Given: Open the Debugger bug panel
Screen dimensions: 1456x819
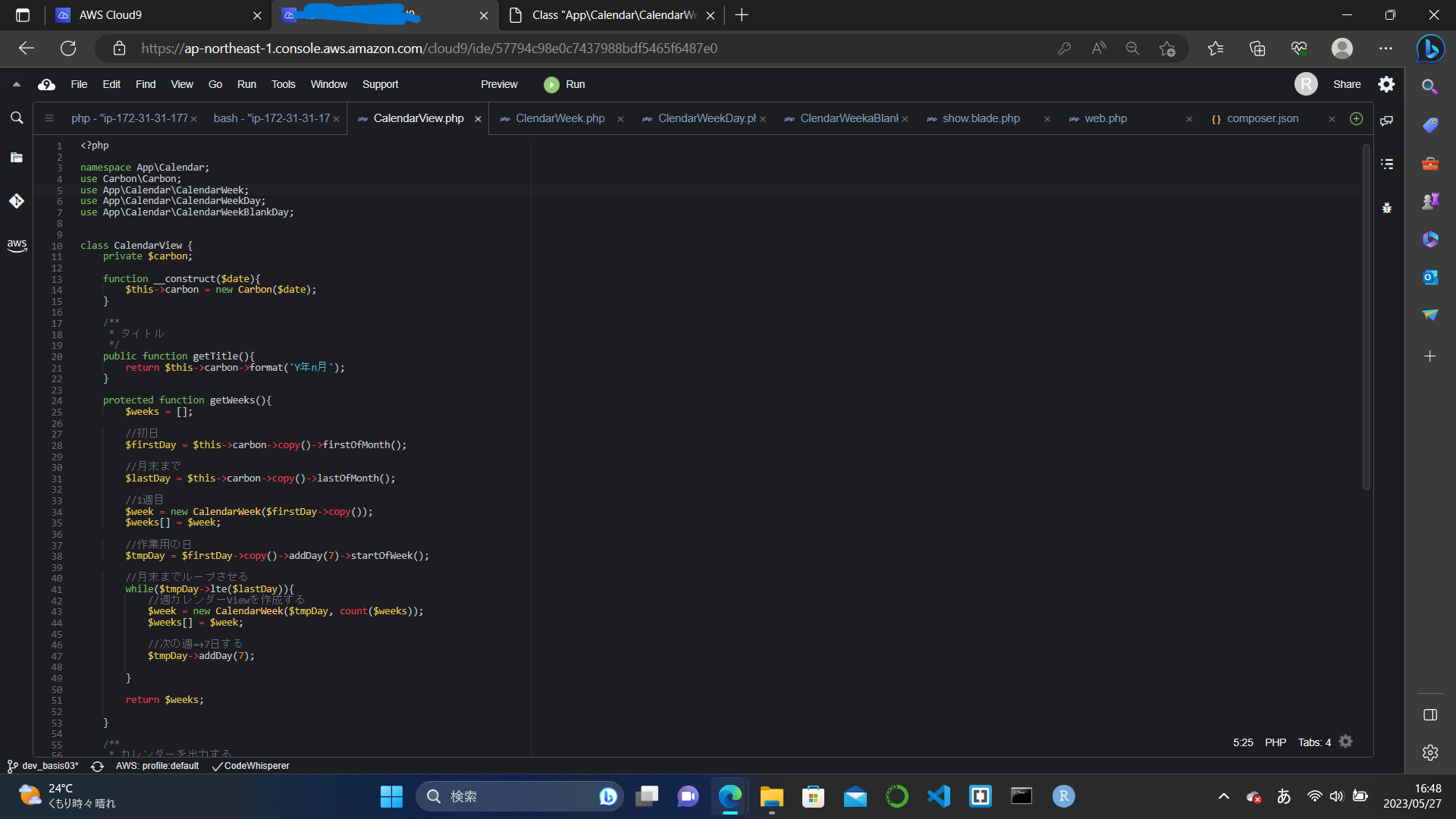Looking at the screenshot, I should pos(1387,208).
